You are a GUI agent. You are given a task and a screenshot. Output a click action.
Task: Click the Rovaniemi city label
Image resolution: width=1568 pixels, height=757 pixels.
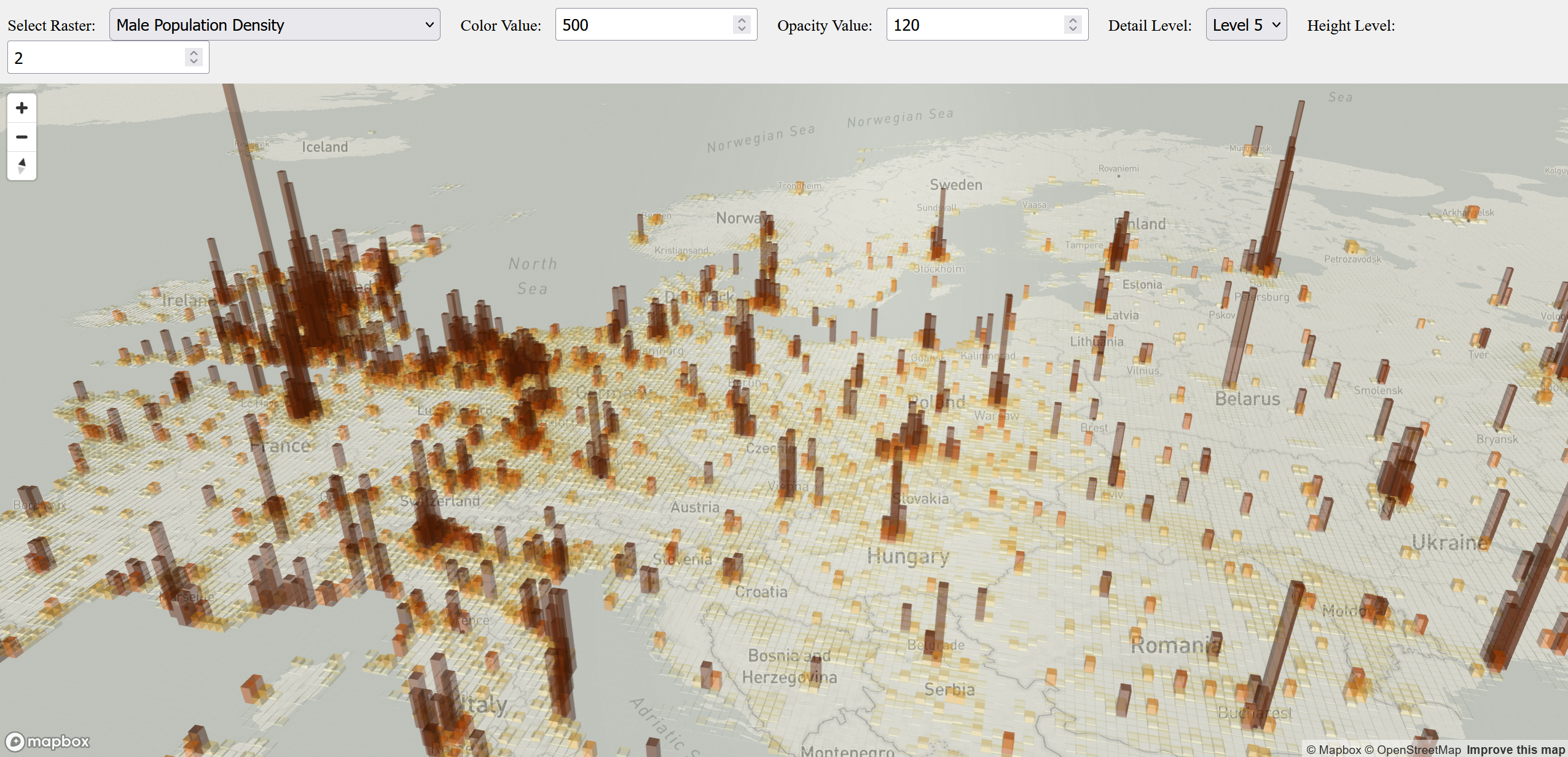coord(1118,168)
